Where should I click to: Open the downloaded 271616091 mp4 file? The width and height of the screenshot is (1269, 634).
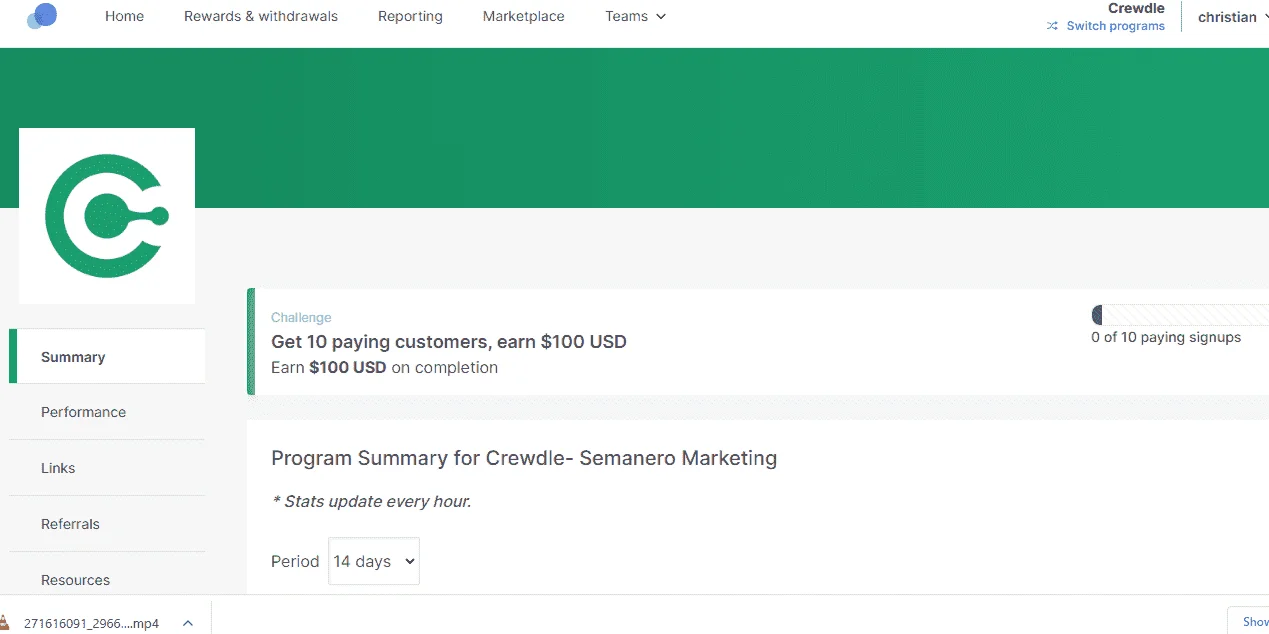(x=91, y=623)
